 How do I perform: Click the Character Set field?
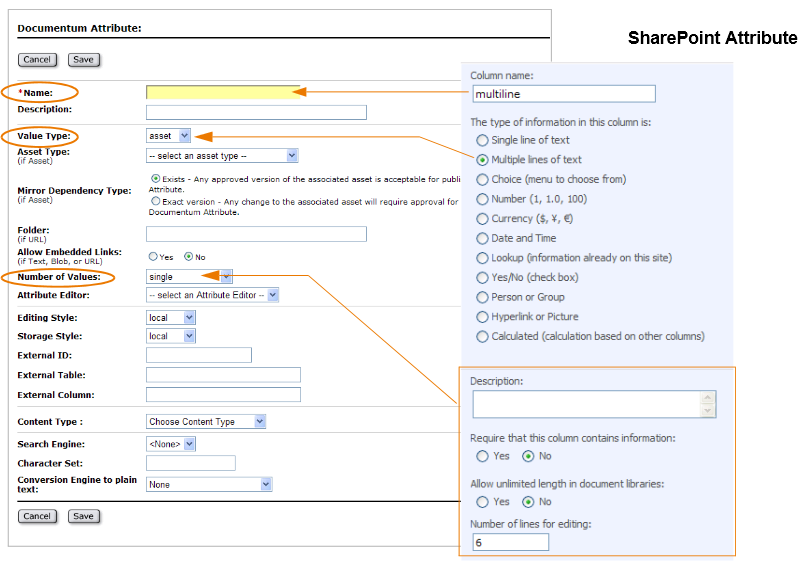coord(191,463)
